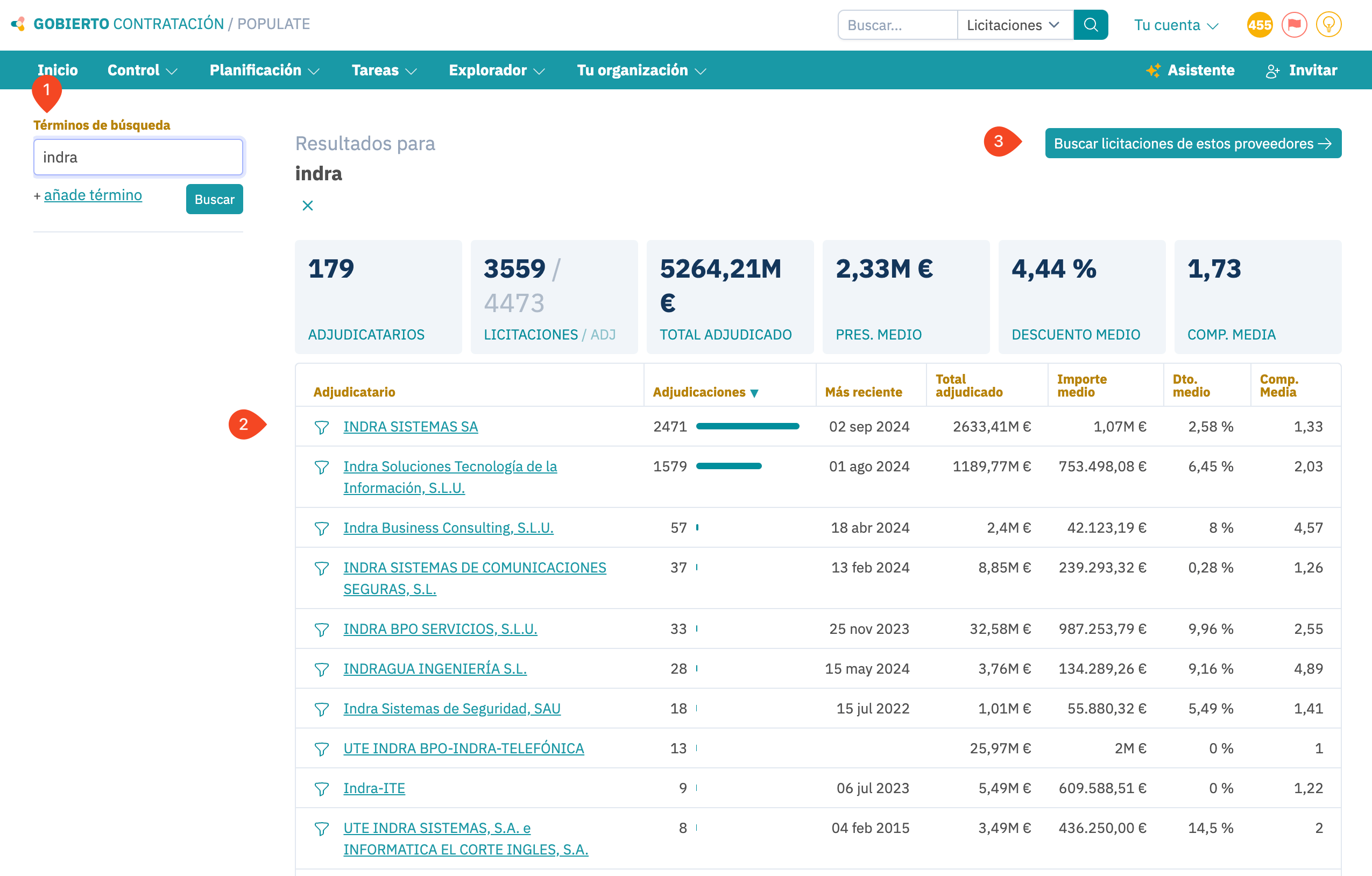This screenshot has width=1372, height=876.
Task: Remove the indra search term with X
Action: pos(308,206)
